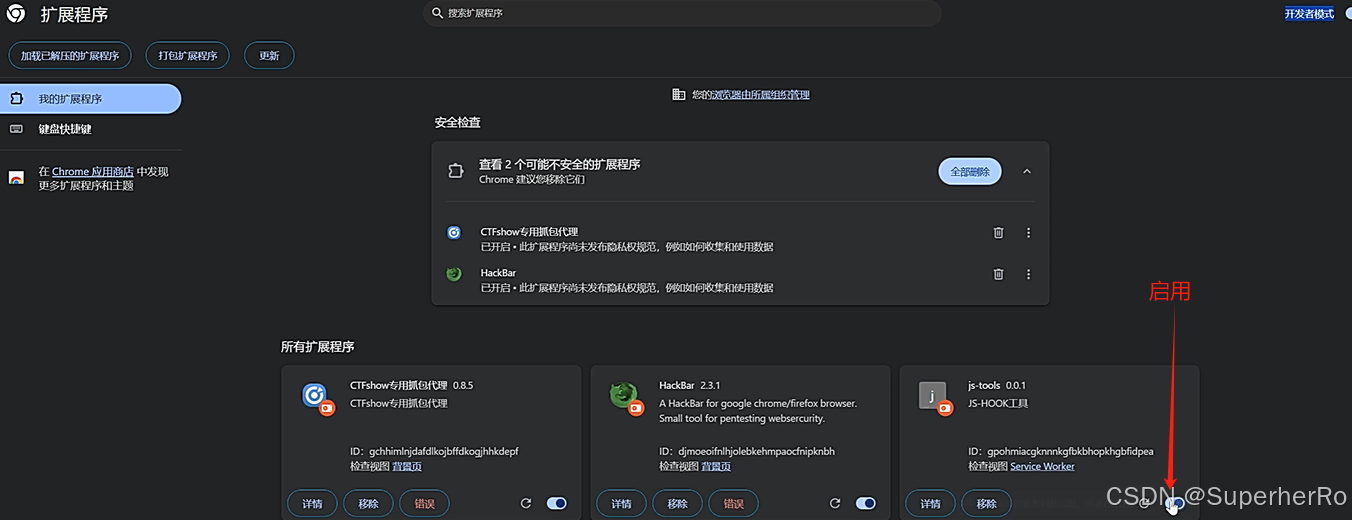Open details for CTFshow extension
This screenshot has height=520, width=1352.
click(x=312, y=504)
